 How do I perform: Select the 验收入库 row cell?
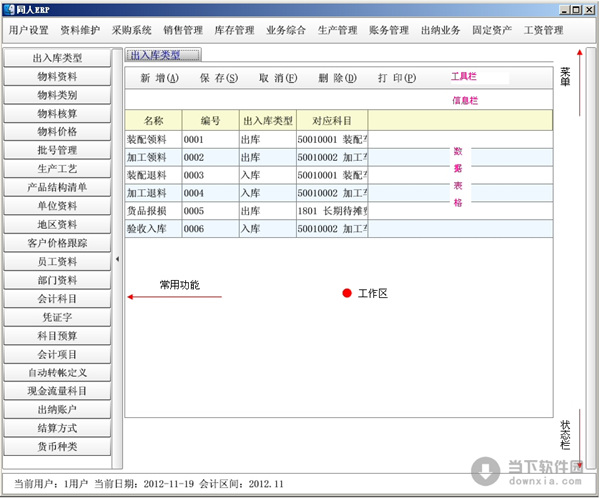(153, 229)
